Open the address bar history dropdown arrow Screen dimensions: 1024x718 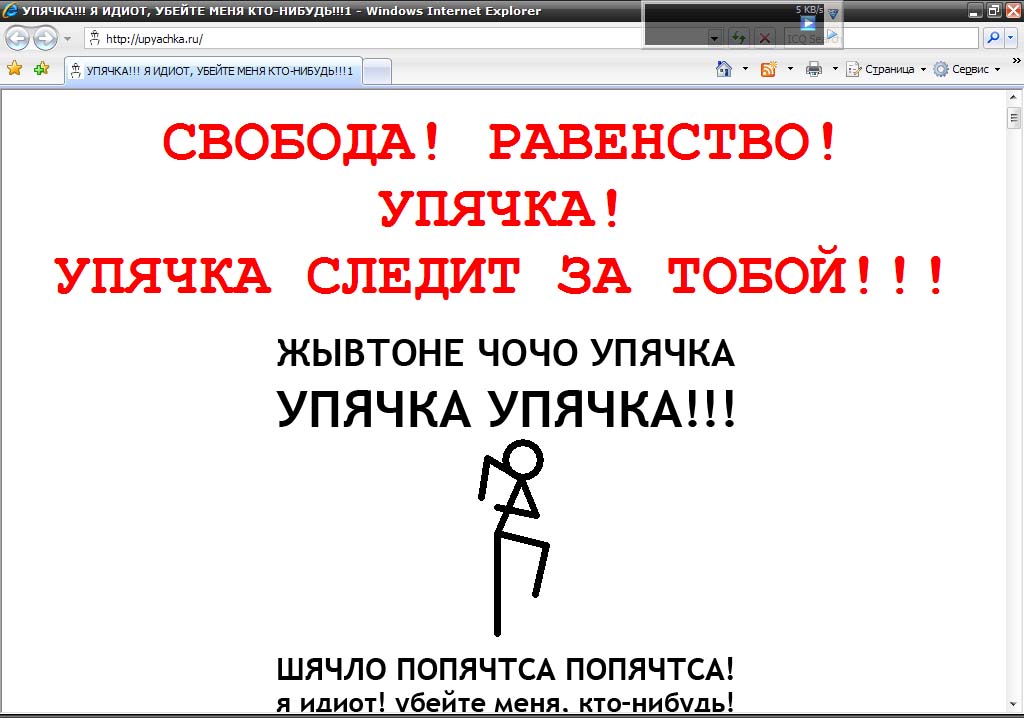coord(714,39)
